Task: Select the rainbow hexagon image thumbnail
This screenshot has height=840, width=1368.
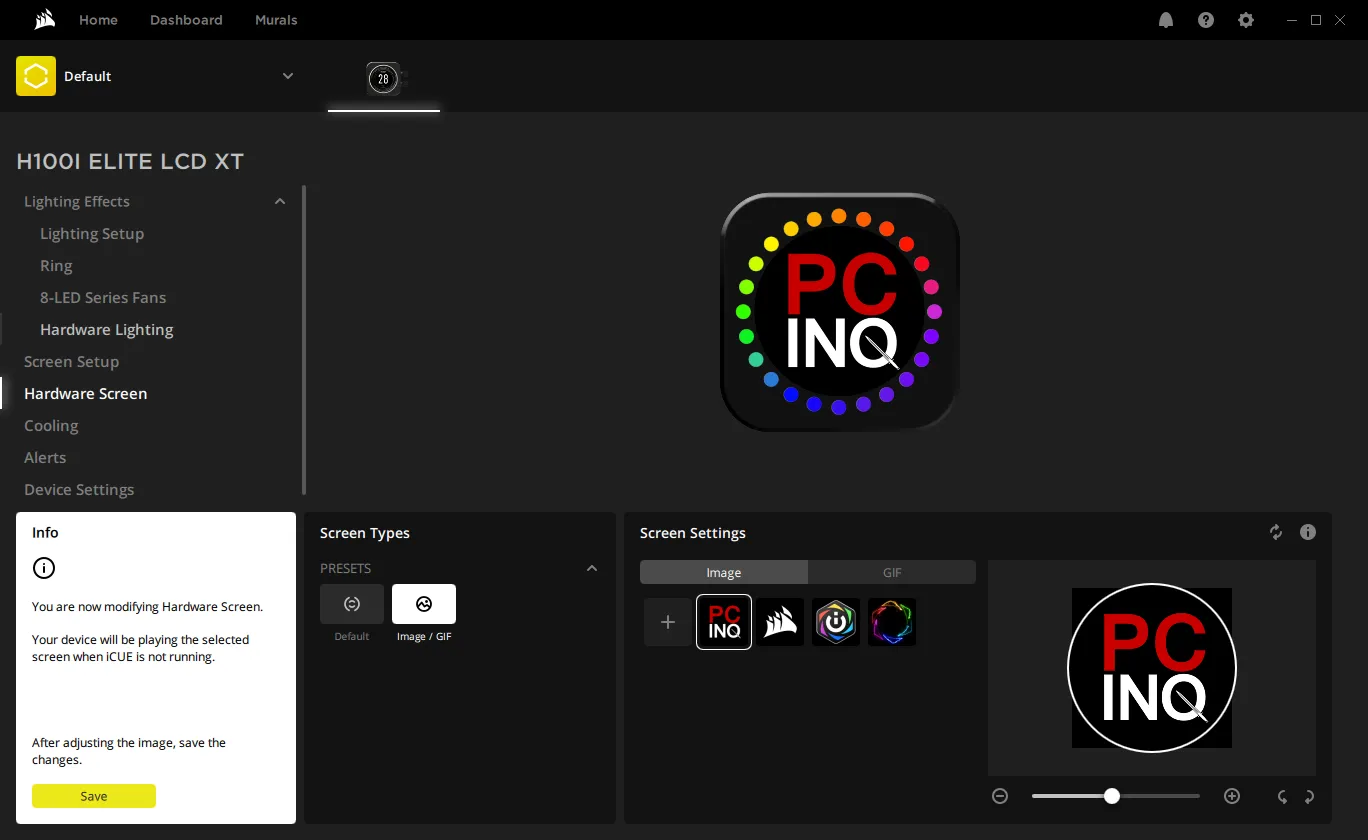Action: click(892, 622)
